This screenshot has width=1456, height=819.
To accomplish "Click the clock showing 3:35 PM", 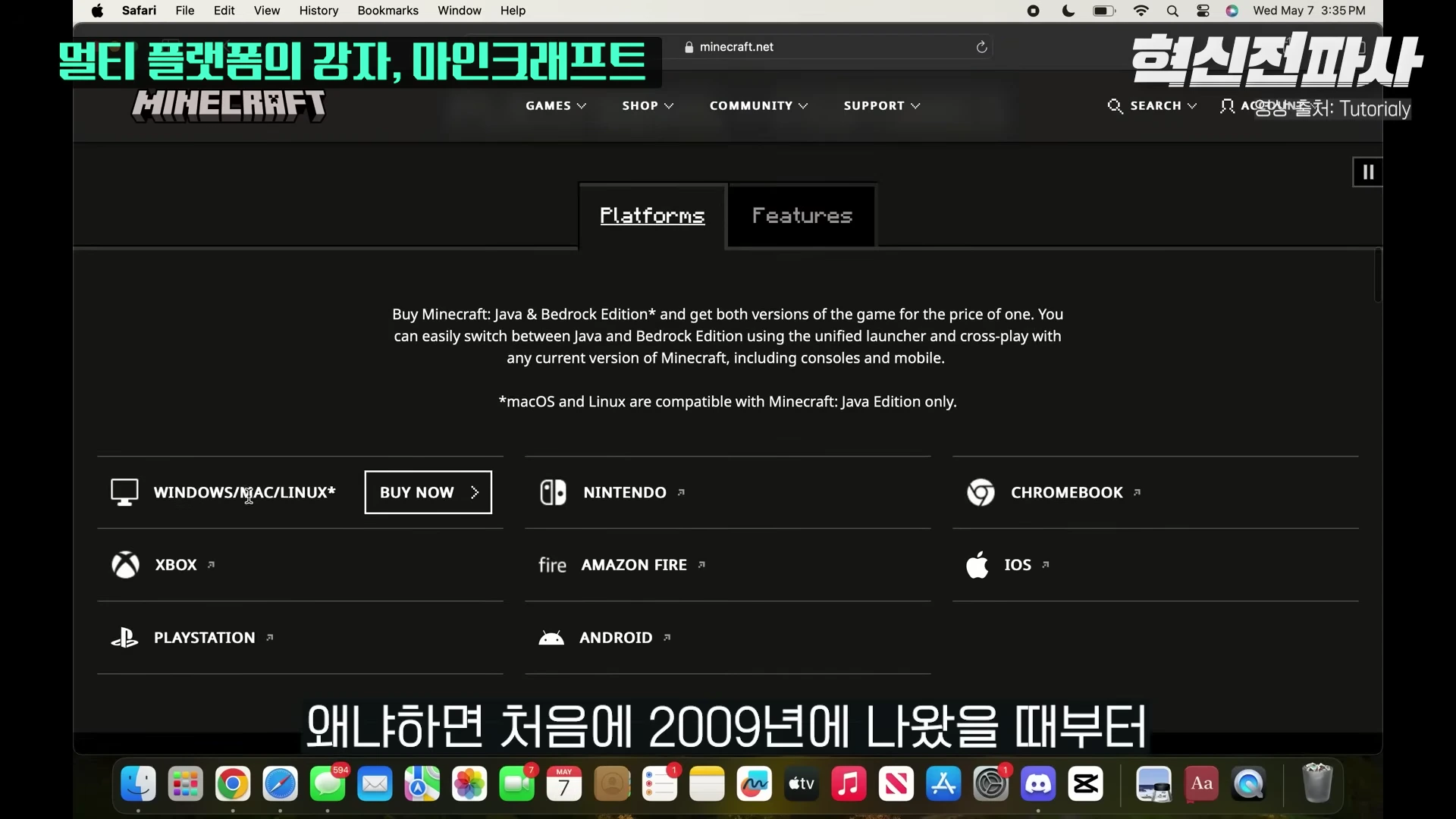I will [x=1343, y=11].
